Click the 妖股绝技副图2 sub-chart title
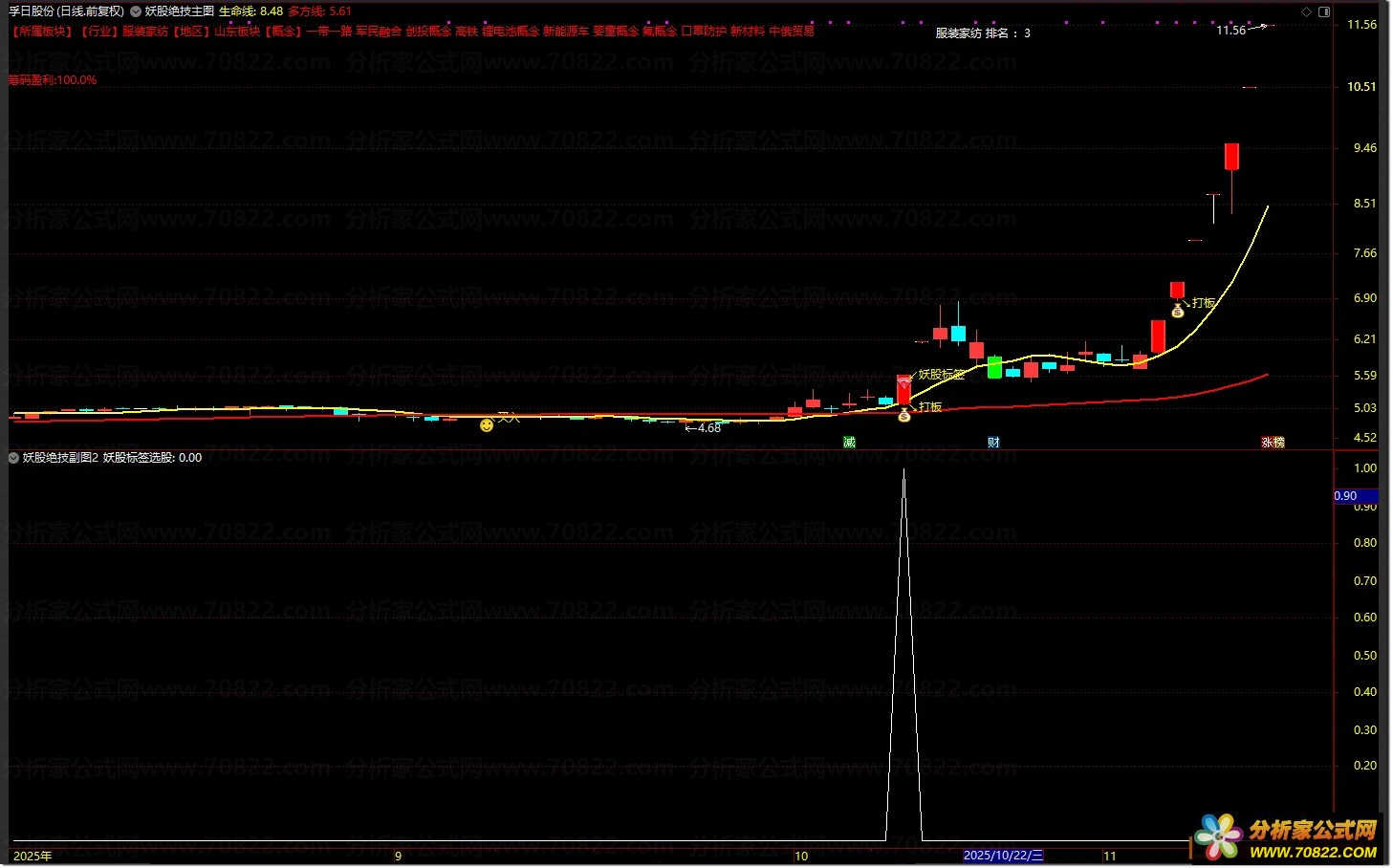 pos(60,458)
